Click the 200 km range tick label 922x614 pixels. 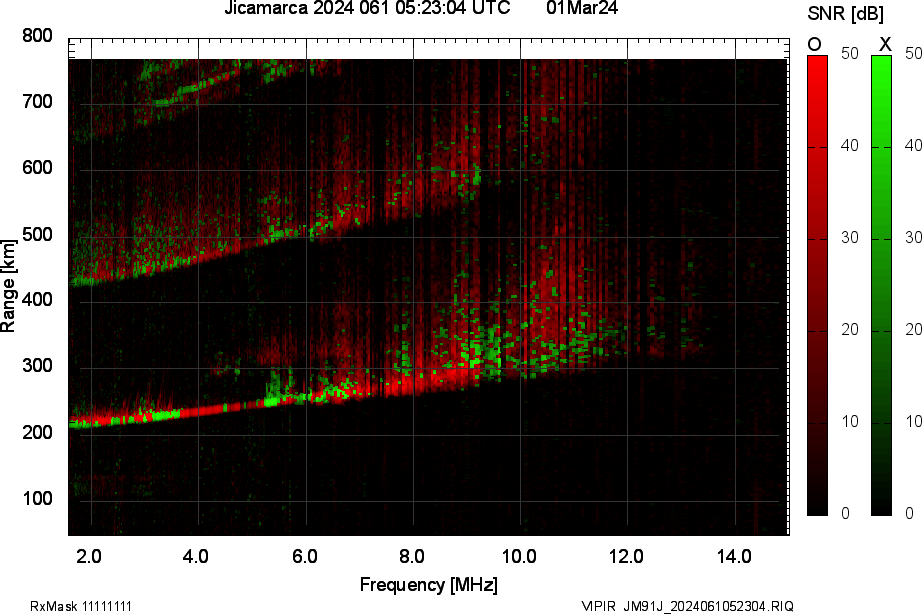point(37,432)
